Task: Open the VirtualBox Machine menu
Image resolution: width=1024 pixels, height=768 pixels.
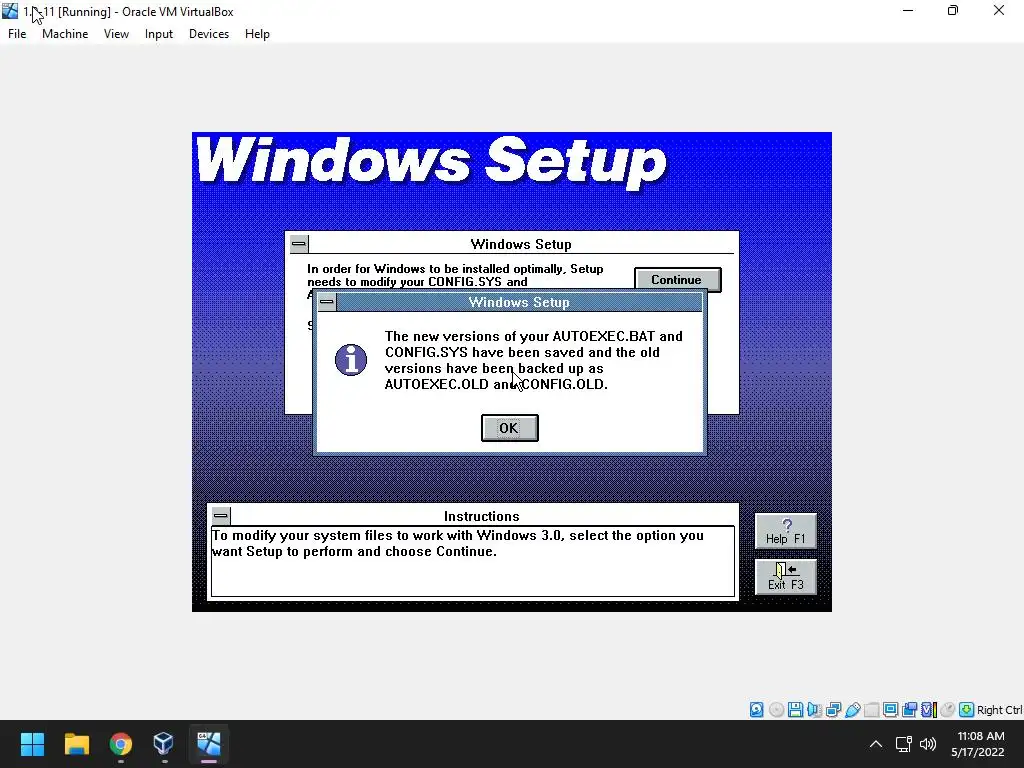Action: (x=65, y=34)
